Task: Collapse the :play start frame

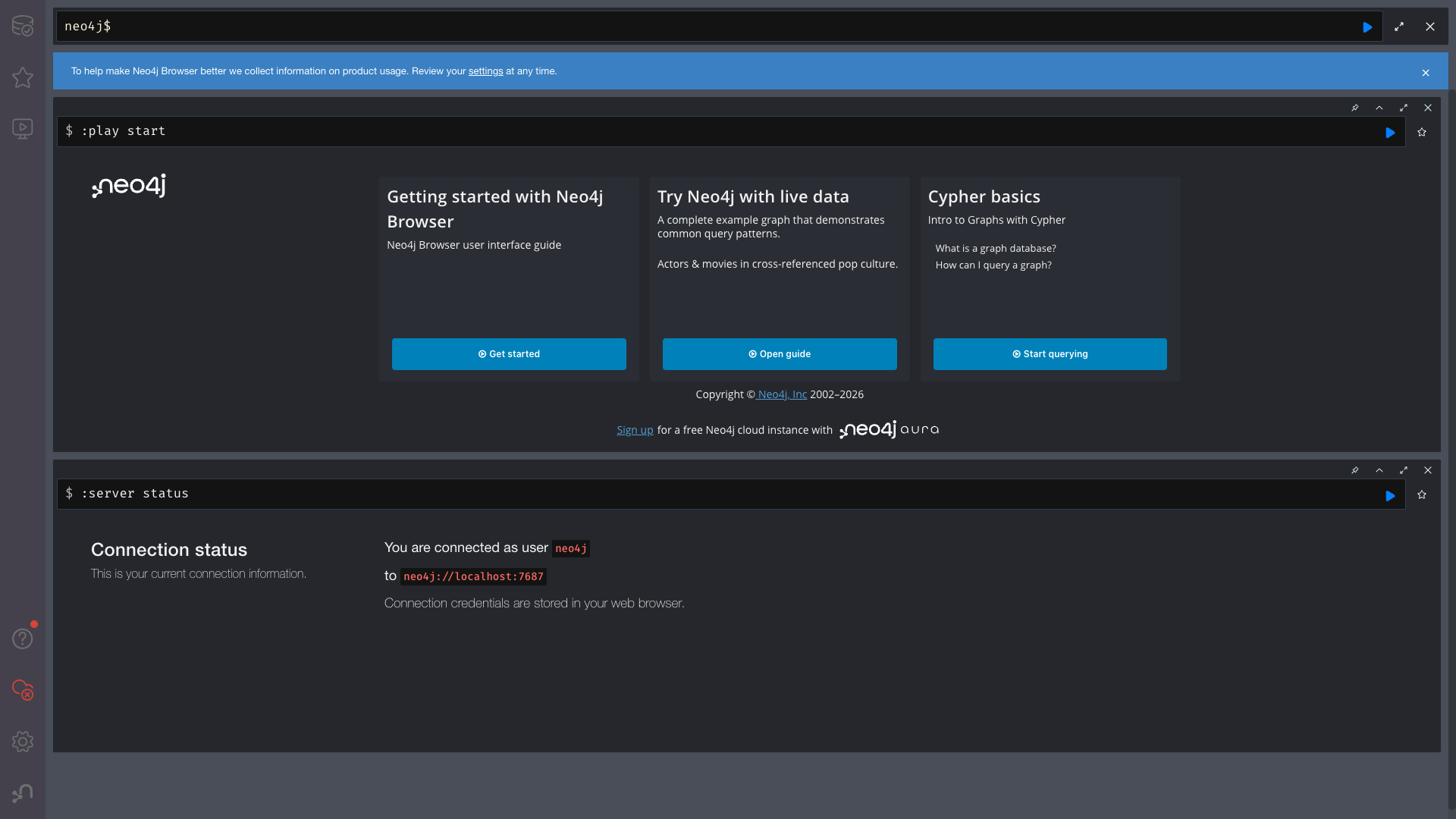Action: (x=1379, y=108)
